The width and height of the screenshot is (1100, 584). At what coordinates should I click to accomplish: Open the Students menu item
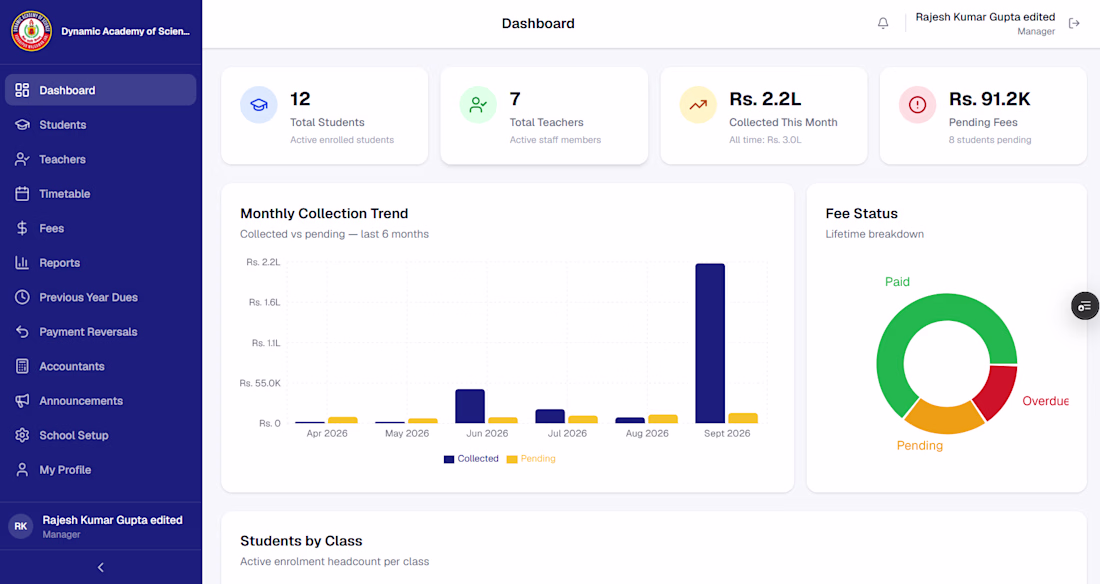[x=100, y=124]
